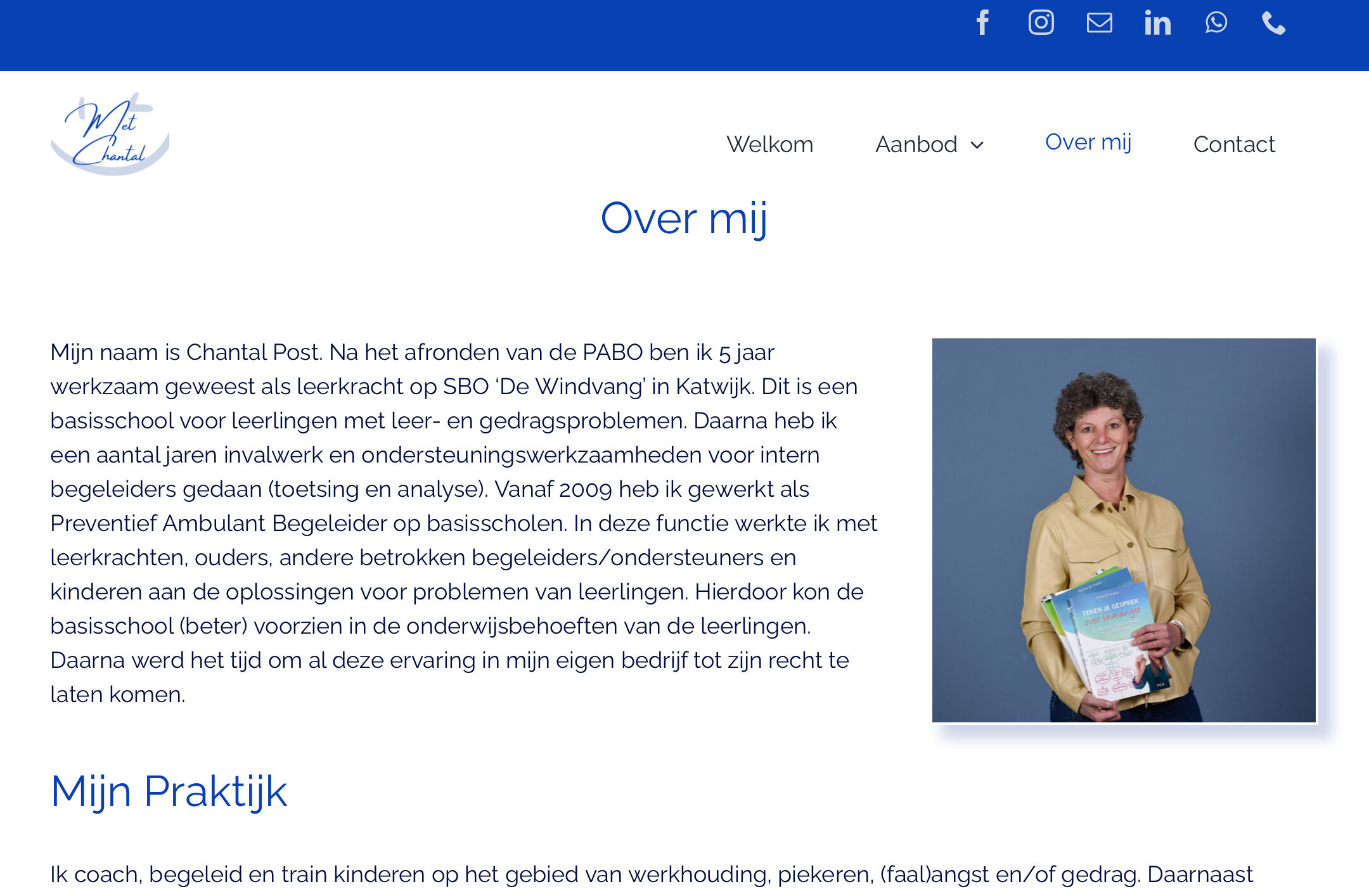Click the Met Chantal logo
This screenshot has width=1369, height=896.
click(x=110, y=134)
